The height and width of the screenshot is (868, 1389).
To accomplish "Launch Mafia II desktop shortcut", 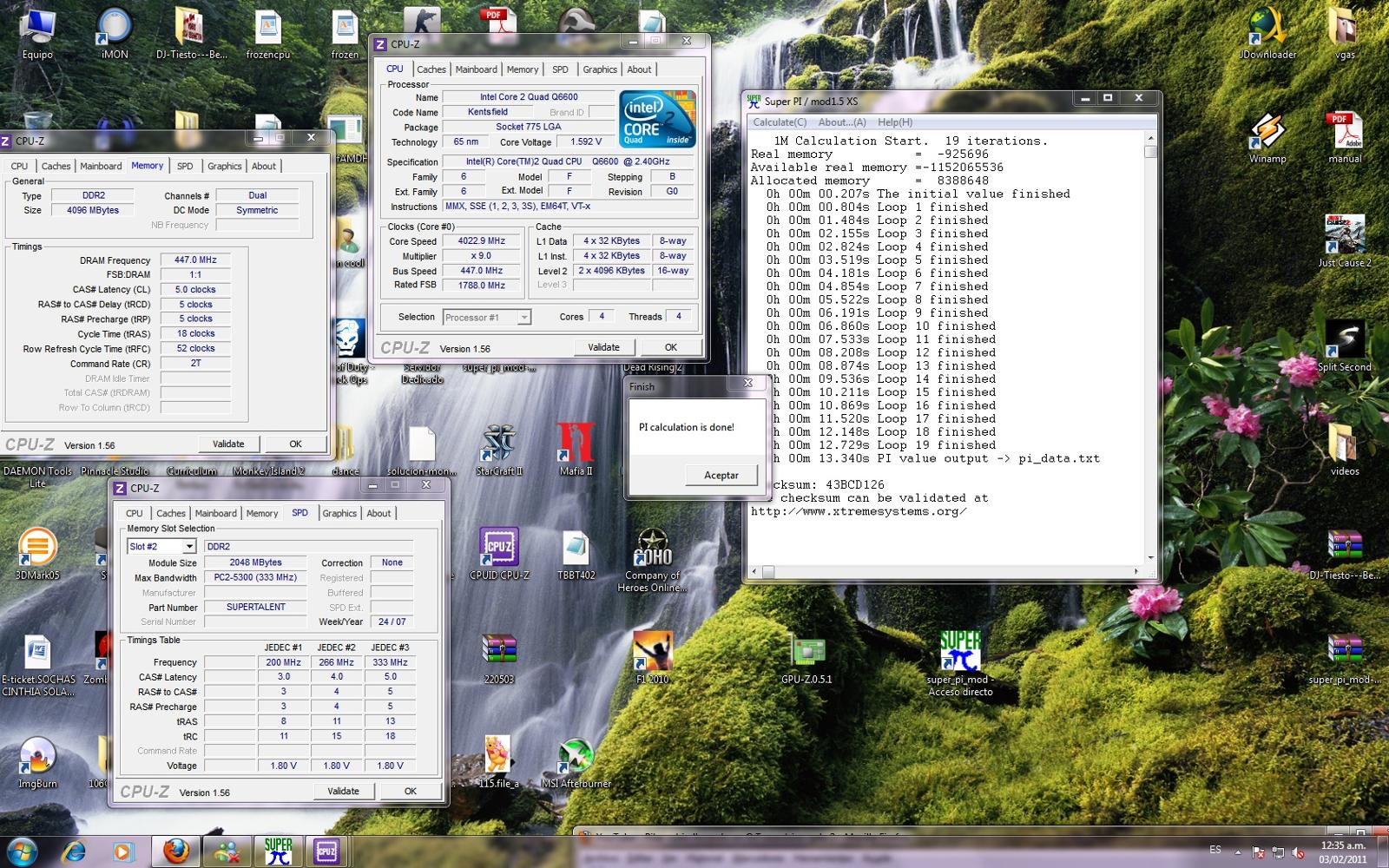I will coord(576,450).
